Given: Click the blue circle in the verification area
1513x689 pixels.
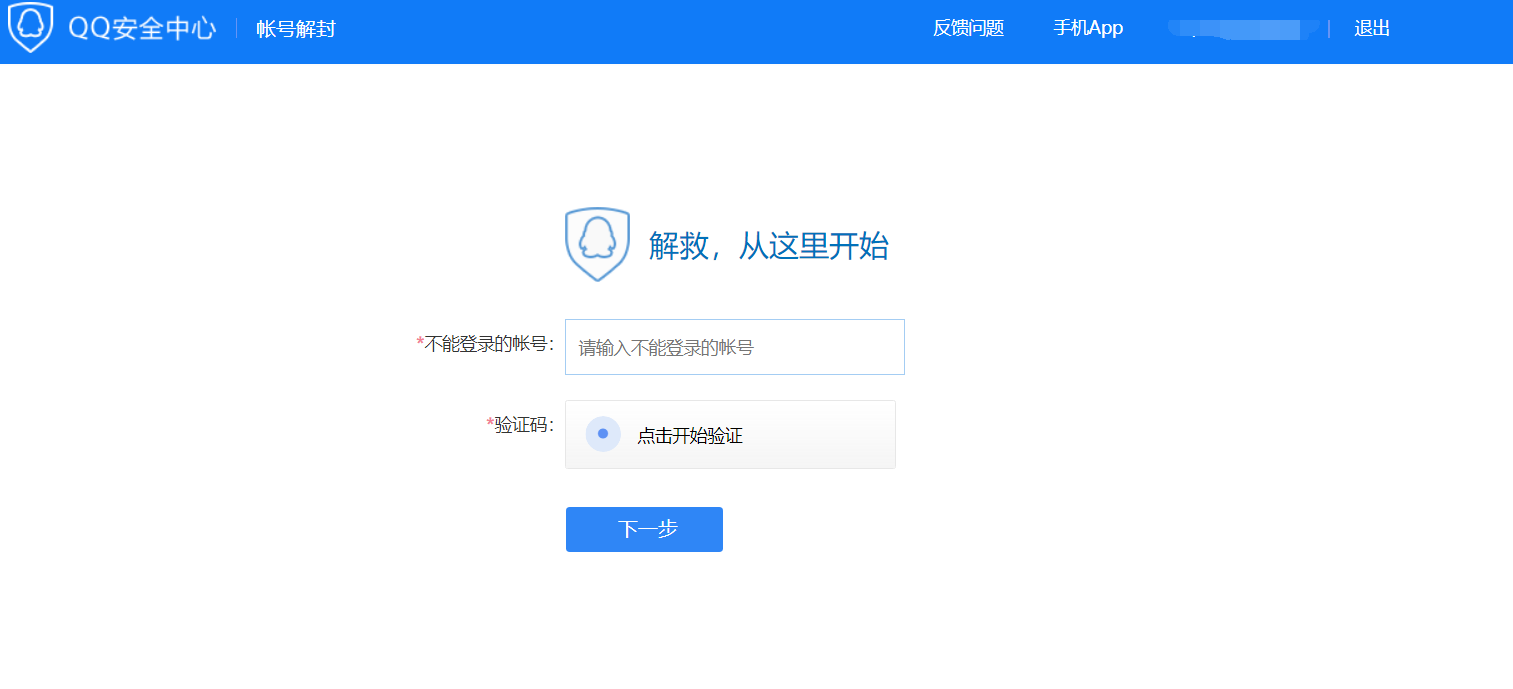Looking at the screenshot, I should point(603,434).
